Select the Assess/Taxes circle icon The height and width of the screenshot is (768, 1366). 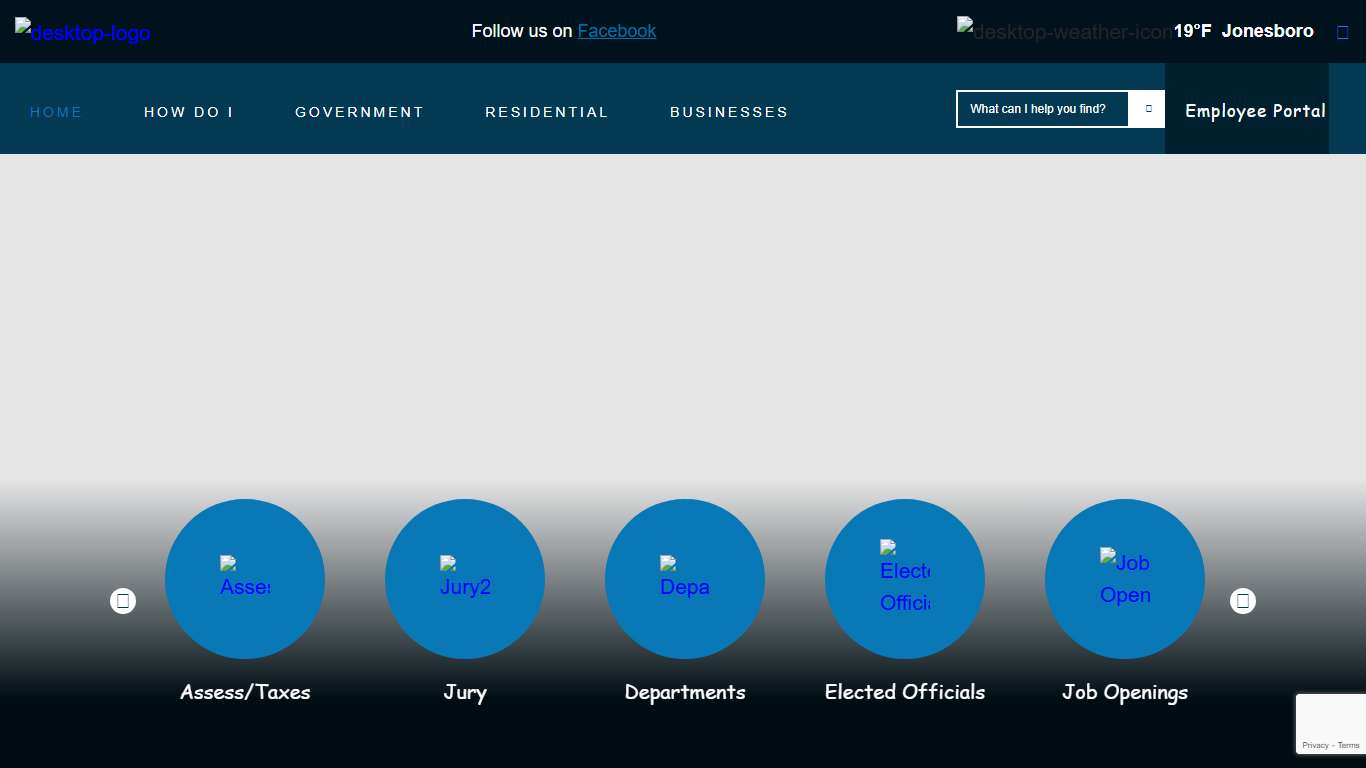coord(245,579)
